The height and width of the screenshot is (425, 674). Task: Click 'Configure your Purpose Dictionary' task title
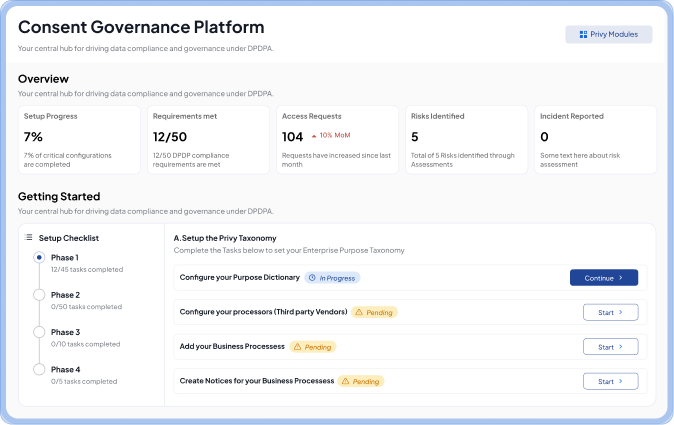pyautogui.click(x=239, y=277)
